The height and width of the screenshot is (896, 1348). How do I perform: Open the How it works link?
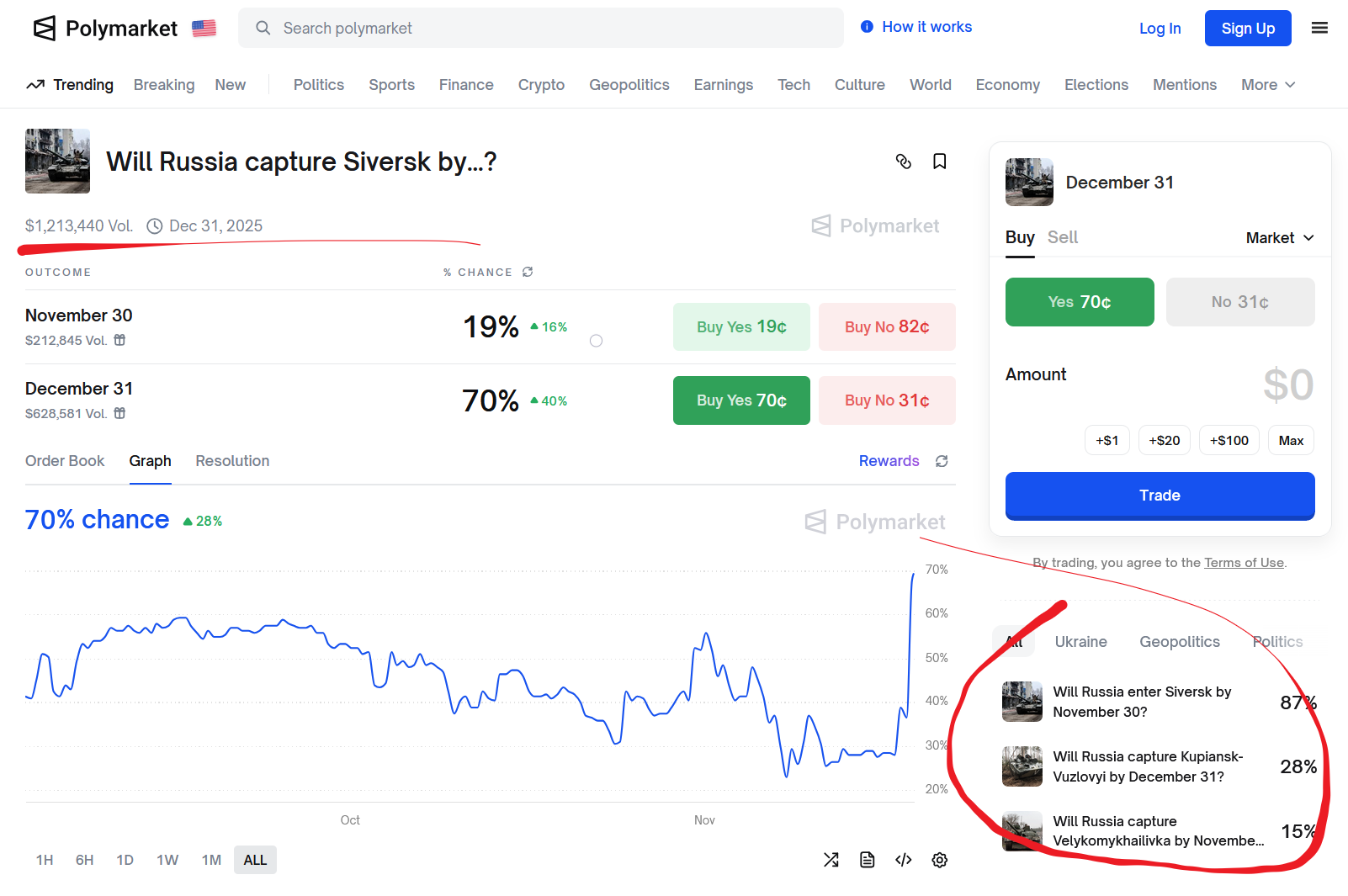[x=926, y=27]
